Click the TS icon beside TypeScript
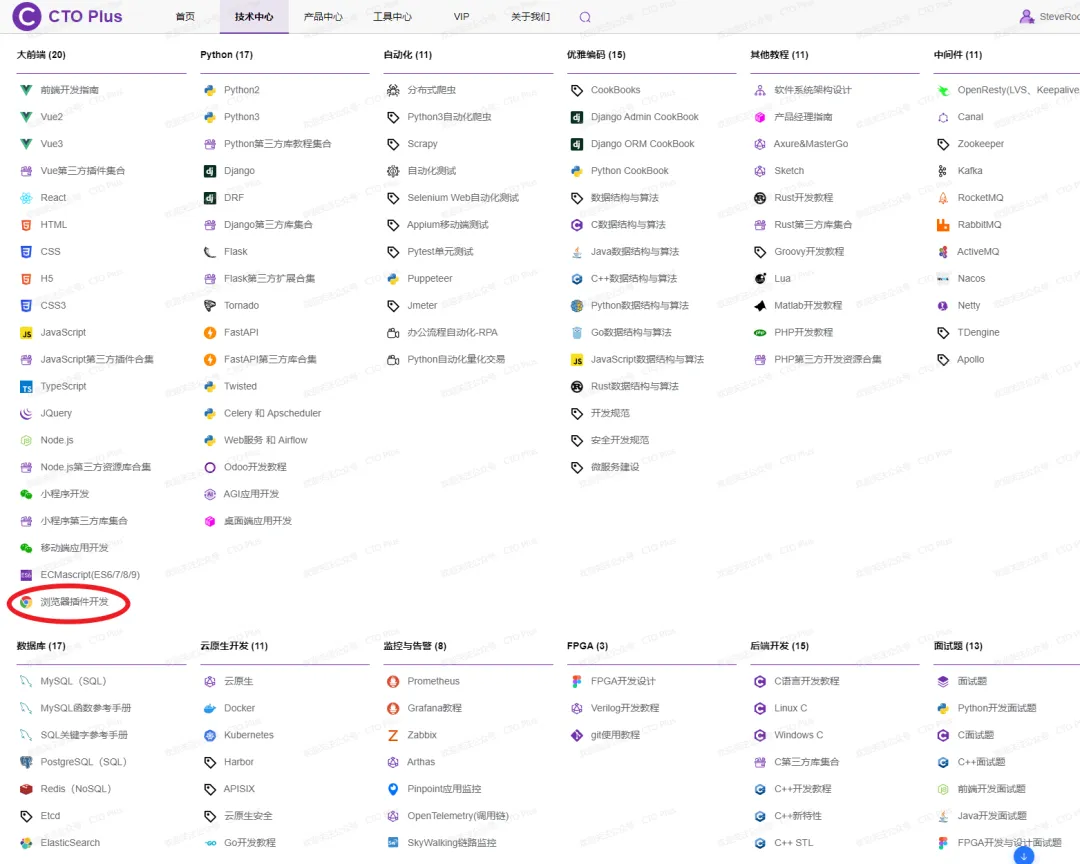 (26, 387)
